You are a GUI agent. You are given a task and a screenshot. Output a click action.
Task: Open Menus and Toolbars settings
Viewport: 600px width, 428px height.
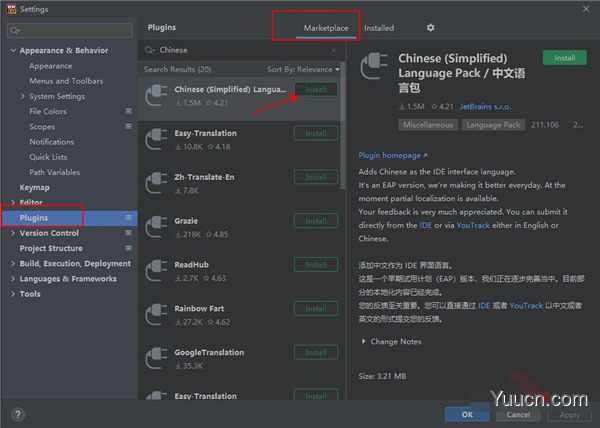tap(66, 81)
